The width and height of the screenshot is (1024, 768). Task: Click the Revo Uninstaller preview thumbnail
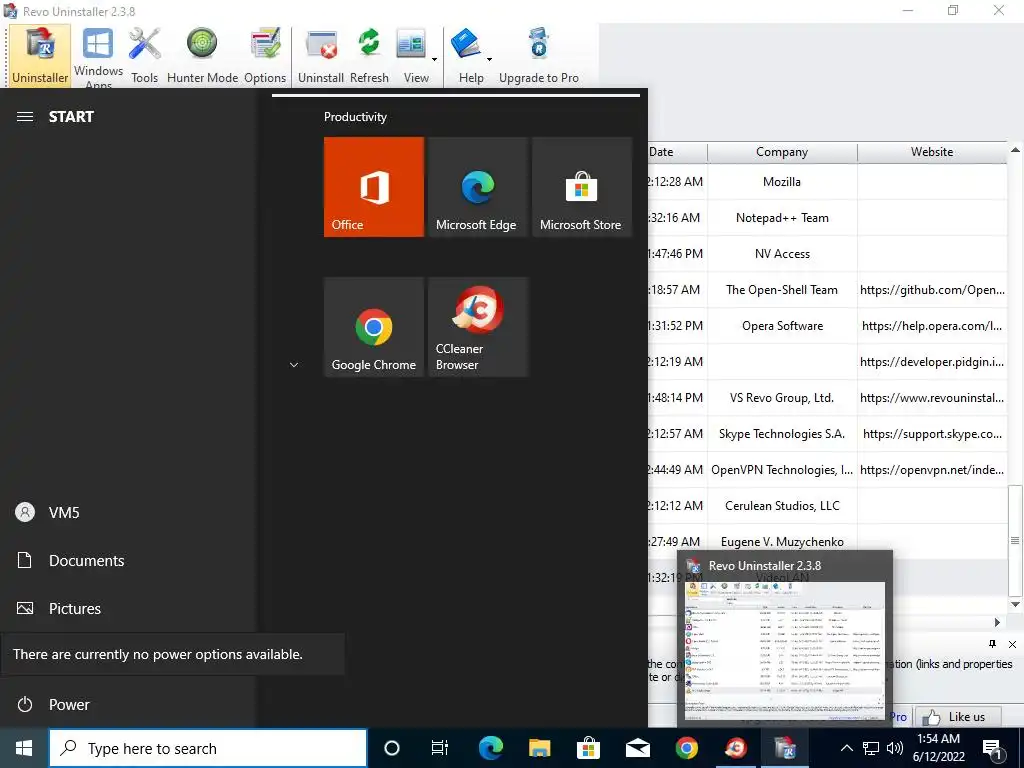(784, 651)
